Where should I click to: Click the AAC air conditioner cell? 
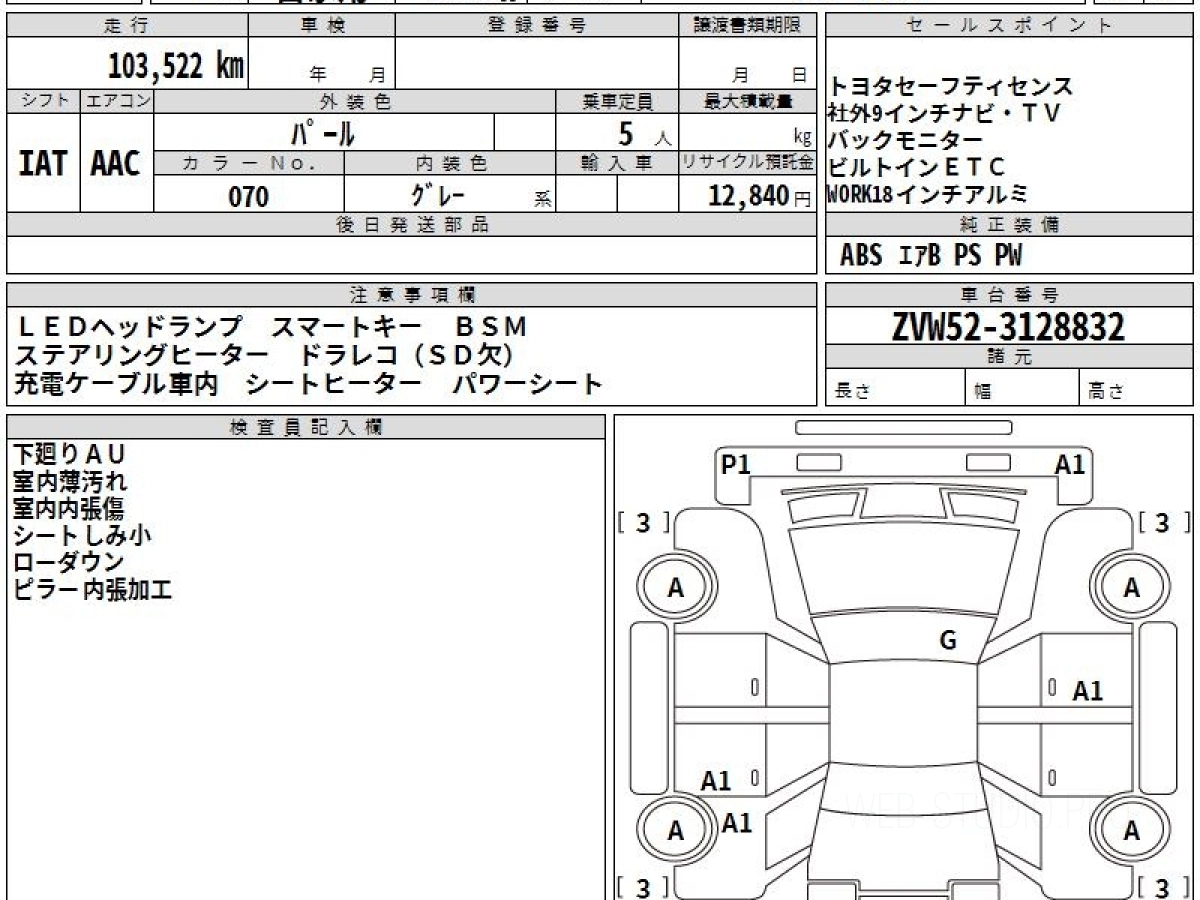click(x=116, y=164)
